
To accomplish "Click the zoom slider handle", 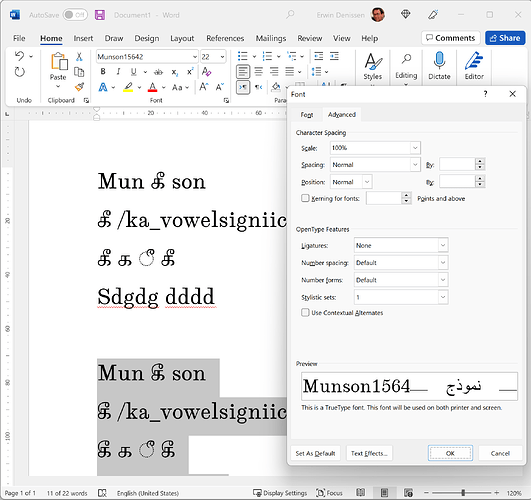I will [x=463, y=493].
